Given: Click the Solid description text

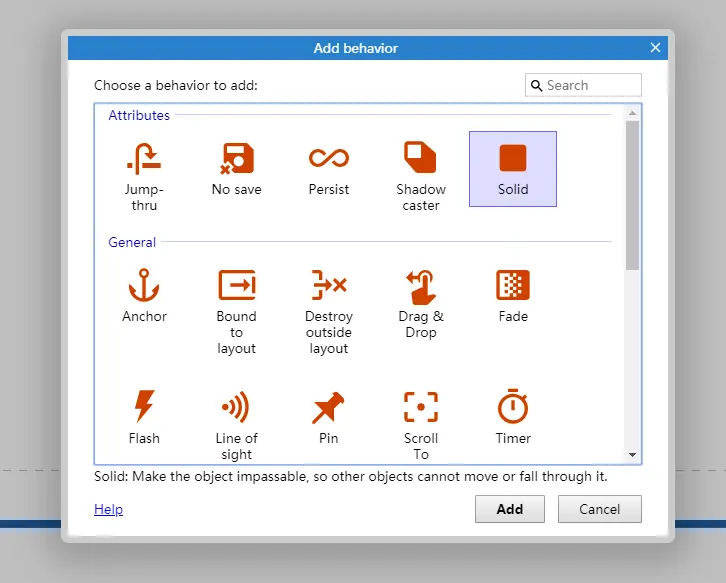Looking at the screenshot, I should [350, 476].
